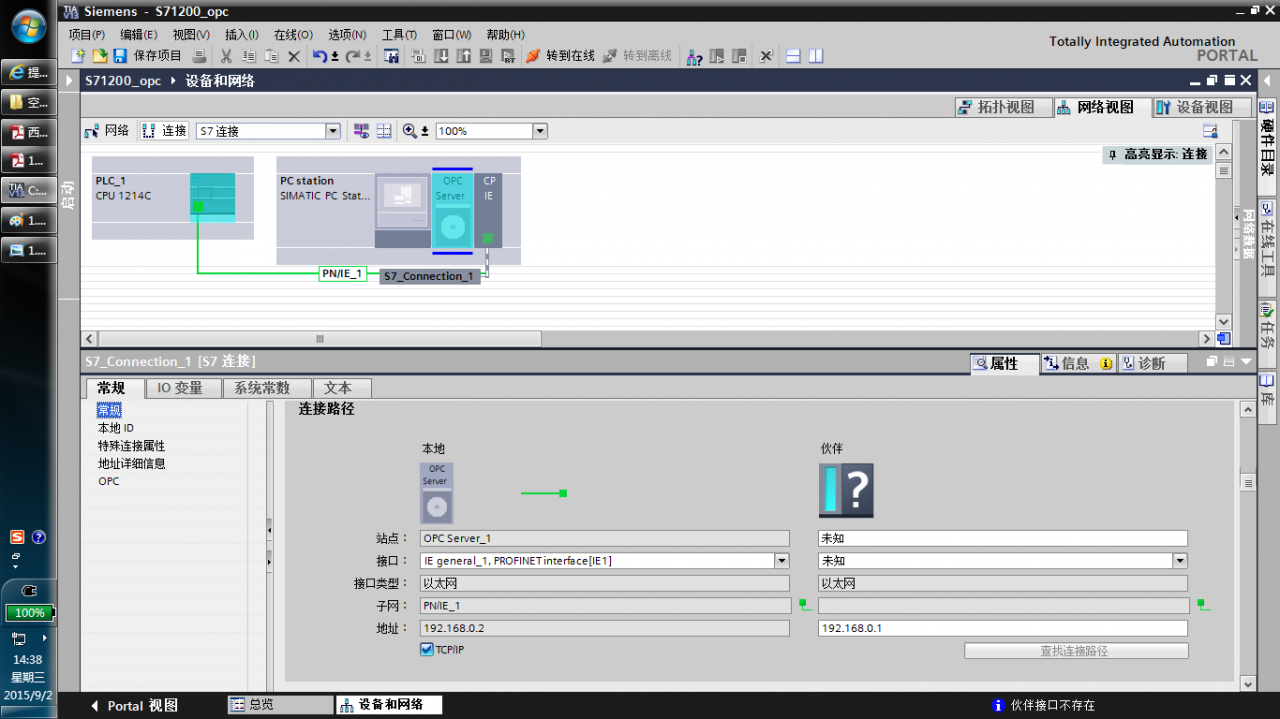Viewport: 1280px width, 719px height.
Task: Click the PLC_1 CPU 1214C device
Action: coord(172,197)
